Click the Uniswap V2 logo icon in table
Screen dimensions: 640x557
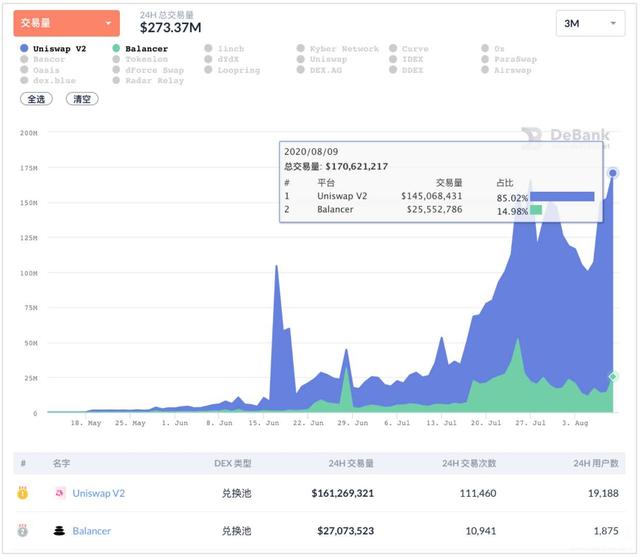click(60, 493)
